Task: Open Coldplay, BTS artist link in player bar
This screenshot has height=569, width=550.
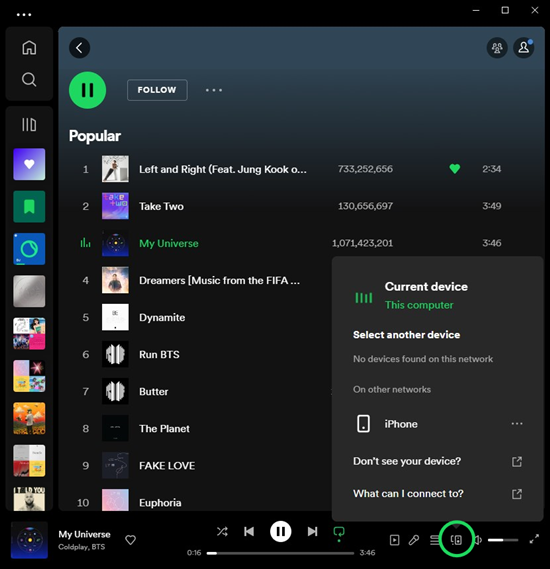Action: [x=82, y=547]
